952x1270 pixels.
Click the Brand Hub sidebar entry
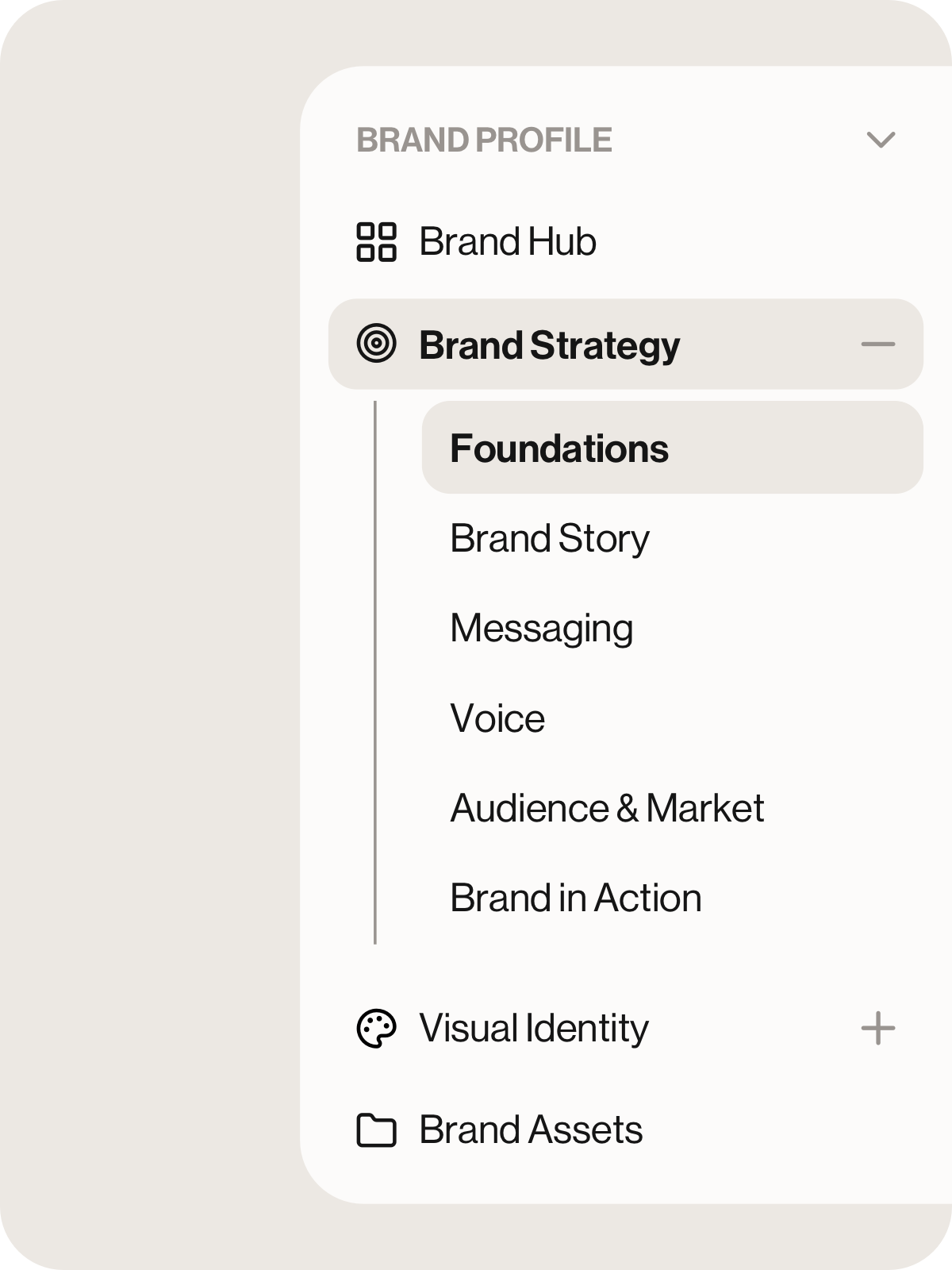pyautogui.click(x=508, y=243)
